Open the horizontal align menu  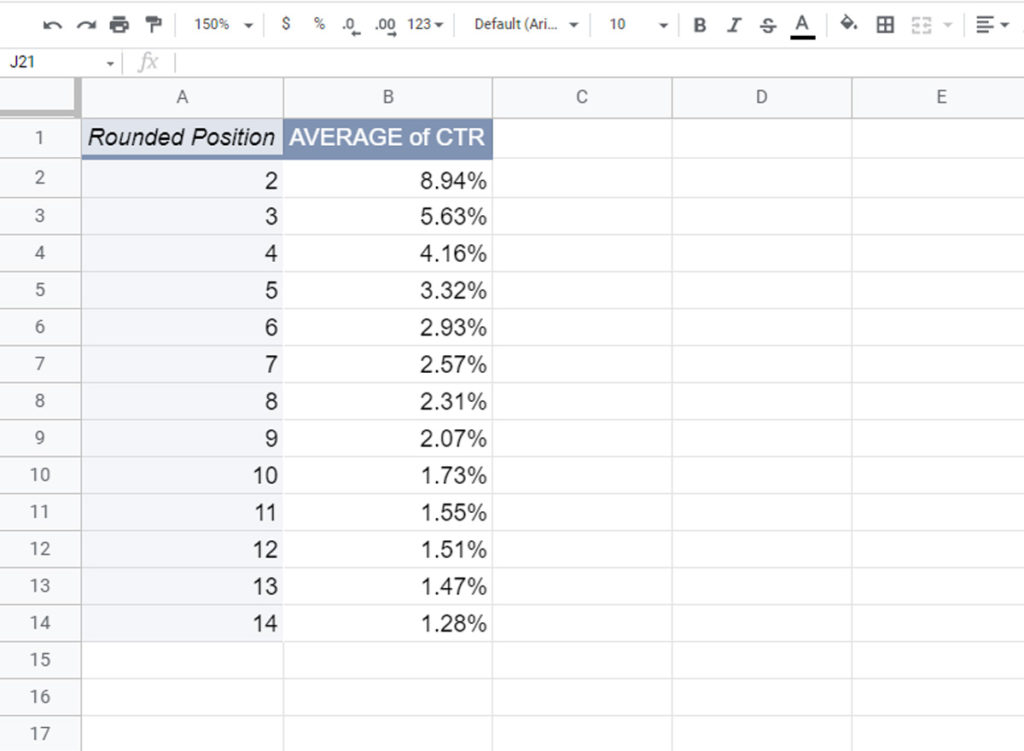click(x=988, y=24)
